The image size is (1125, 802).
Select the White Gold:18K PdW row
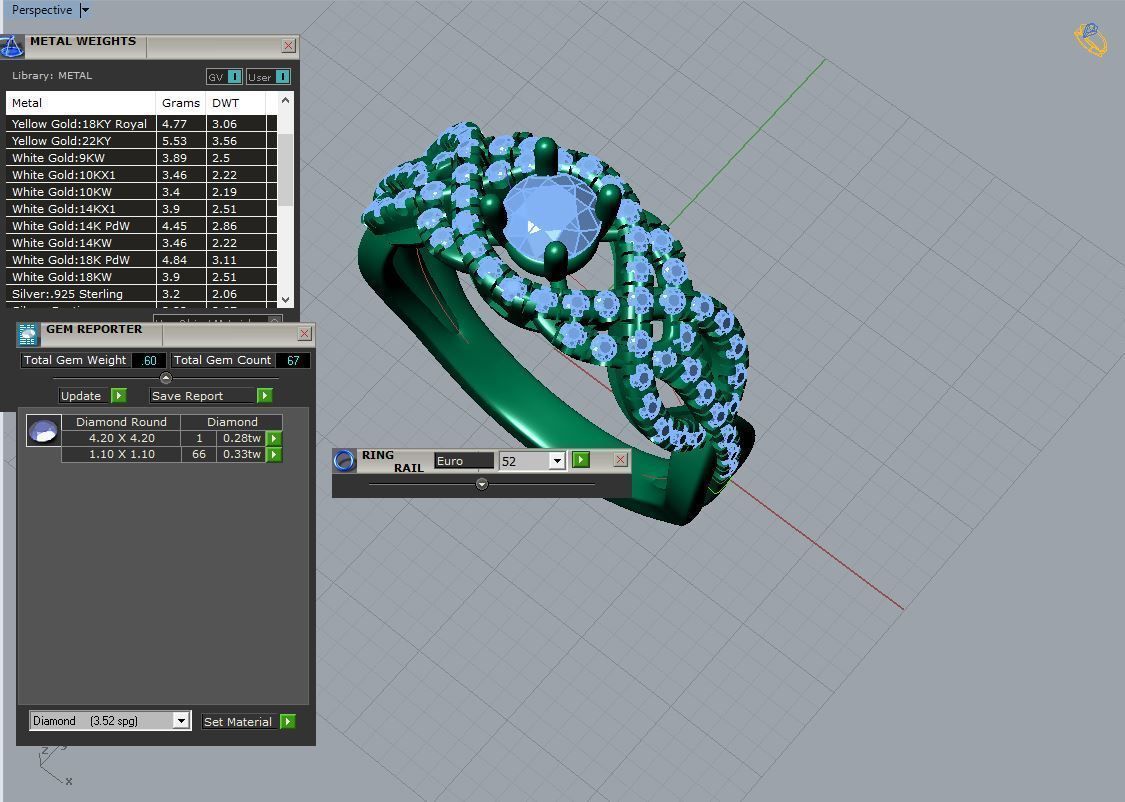(x=141, y=260)
